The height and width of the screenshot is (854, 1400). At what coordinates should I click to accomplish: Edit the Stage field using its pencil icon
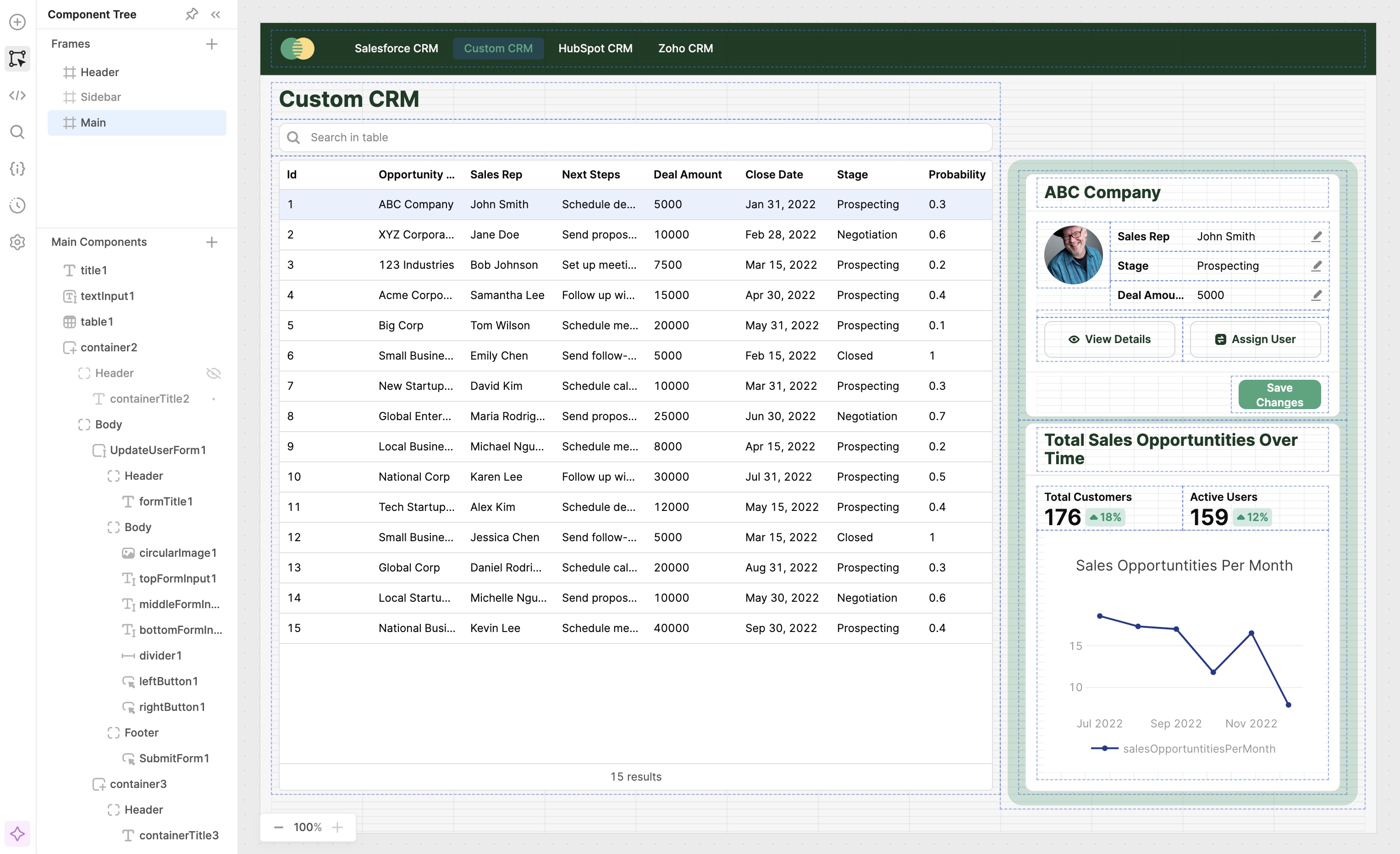click(1317, 265)
